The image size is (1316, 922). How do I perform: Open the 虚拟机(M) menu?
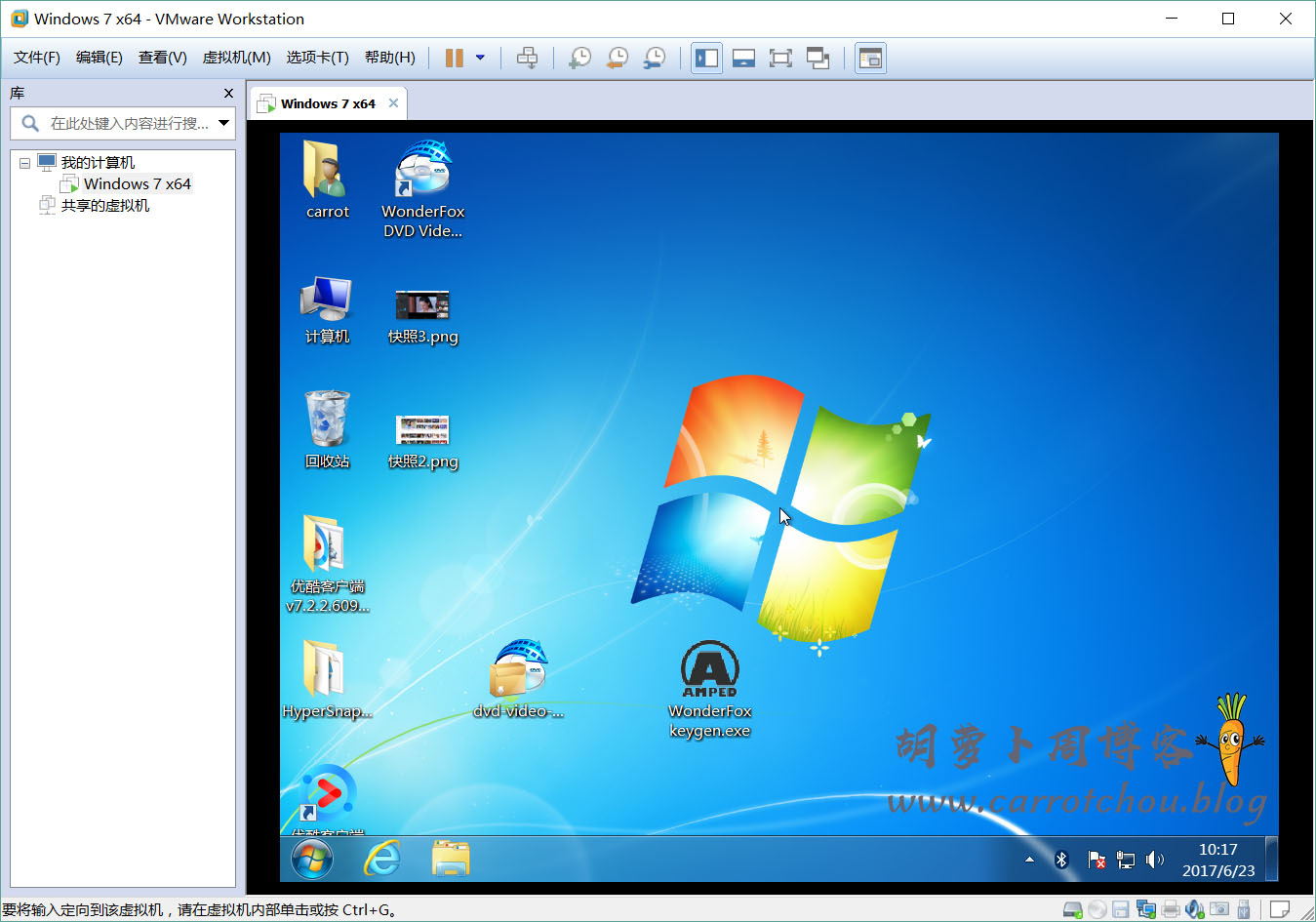(236, 58)
